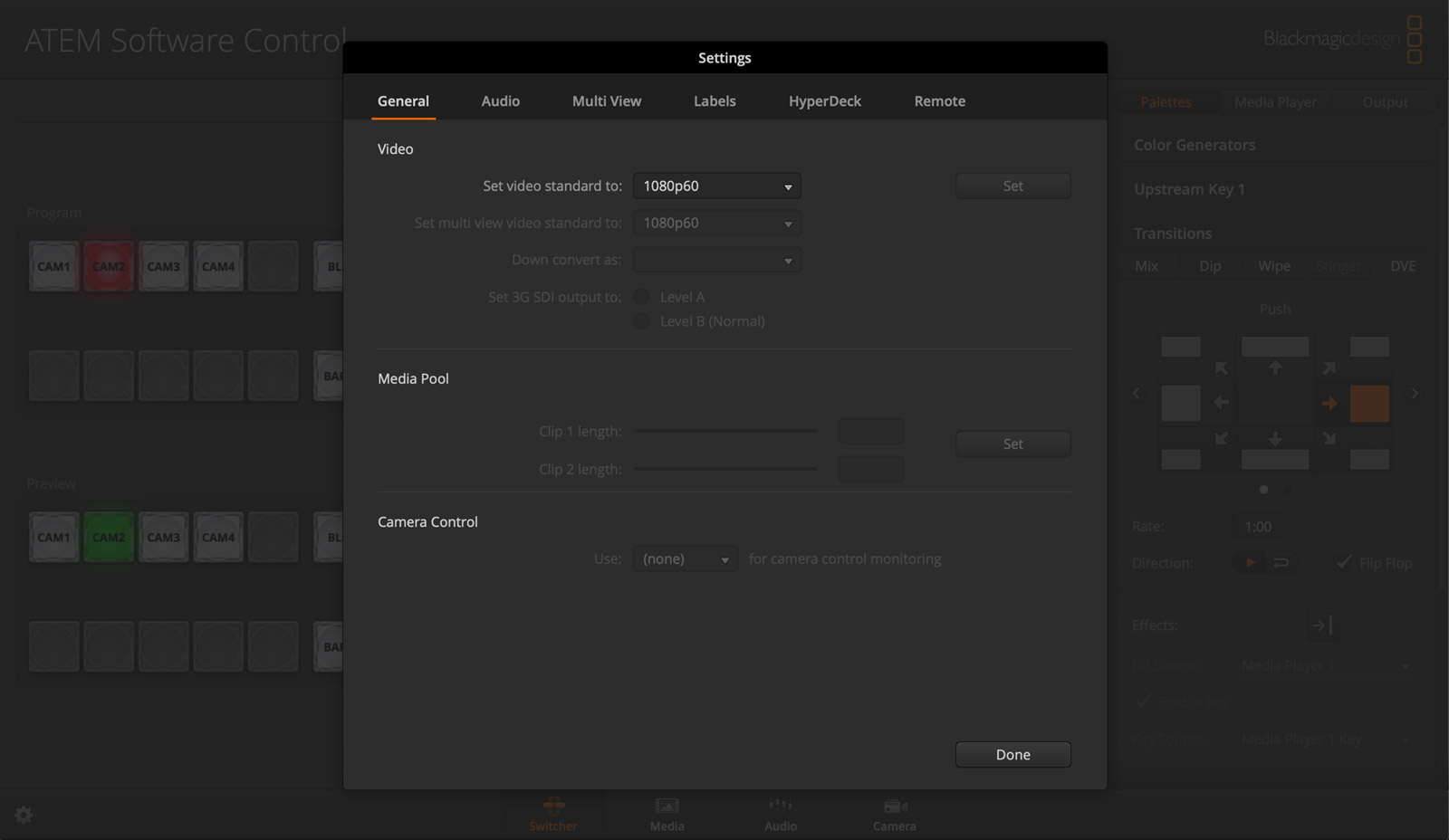The height and width of the screenshot is (840, 1449).
Task: Open the Down convert as dropdown
Action: (716, 260)
